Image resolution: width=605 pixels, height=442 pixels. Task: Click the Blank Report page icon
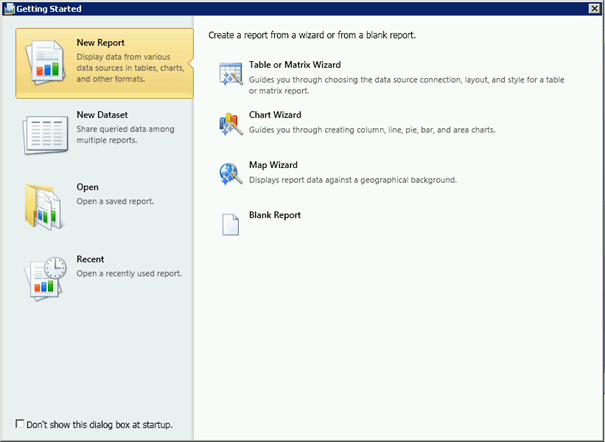coord(231,224)
